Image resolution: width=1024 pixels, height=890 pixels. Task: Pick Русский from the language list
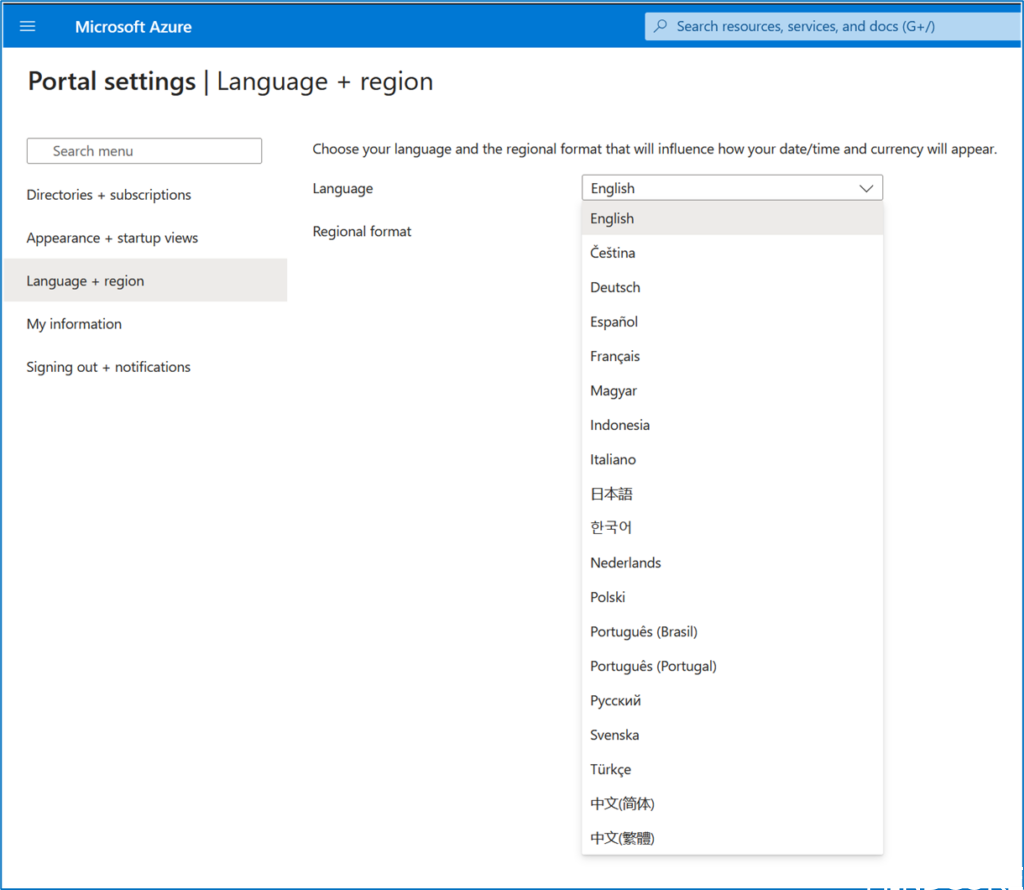click(x=615, y=701)
